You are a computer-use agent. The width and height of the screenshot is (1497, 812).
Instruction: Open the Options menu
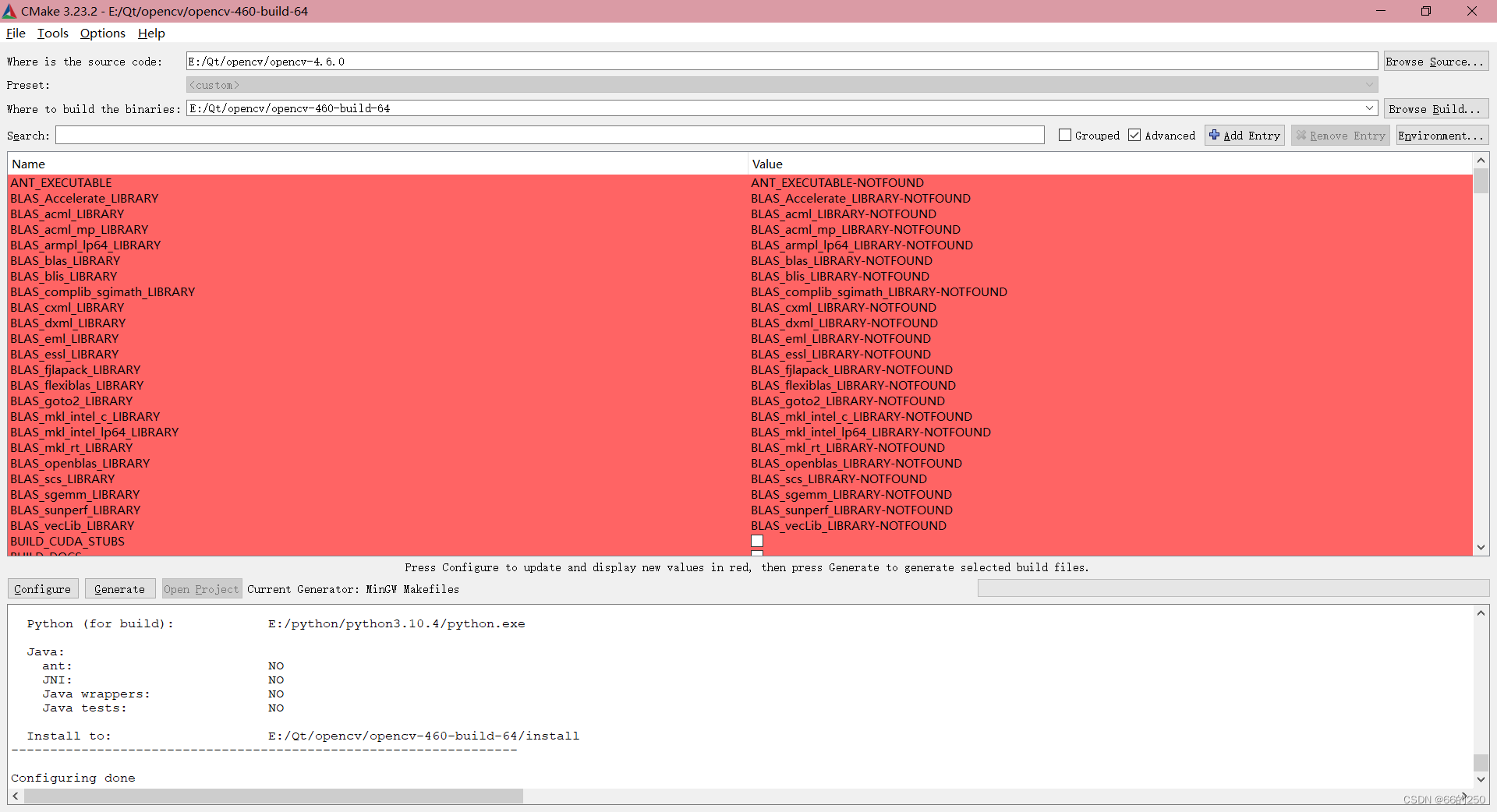pyautogui.click(x=103, y=33)
